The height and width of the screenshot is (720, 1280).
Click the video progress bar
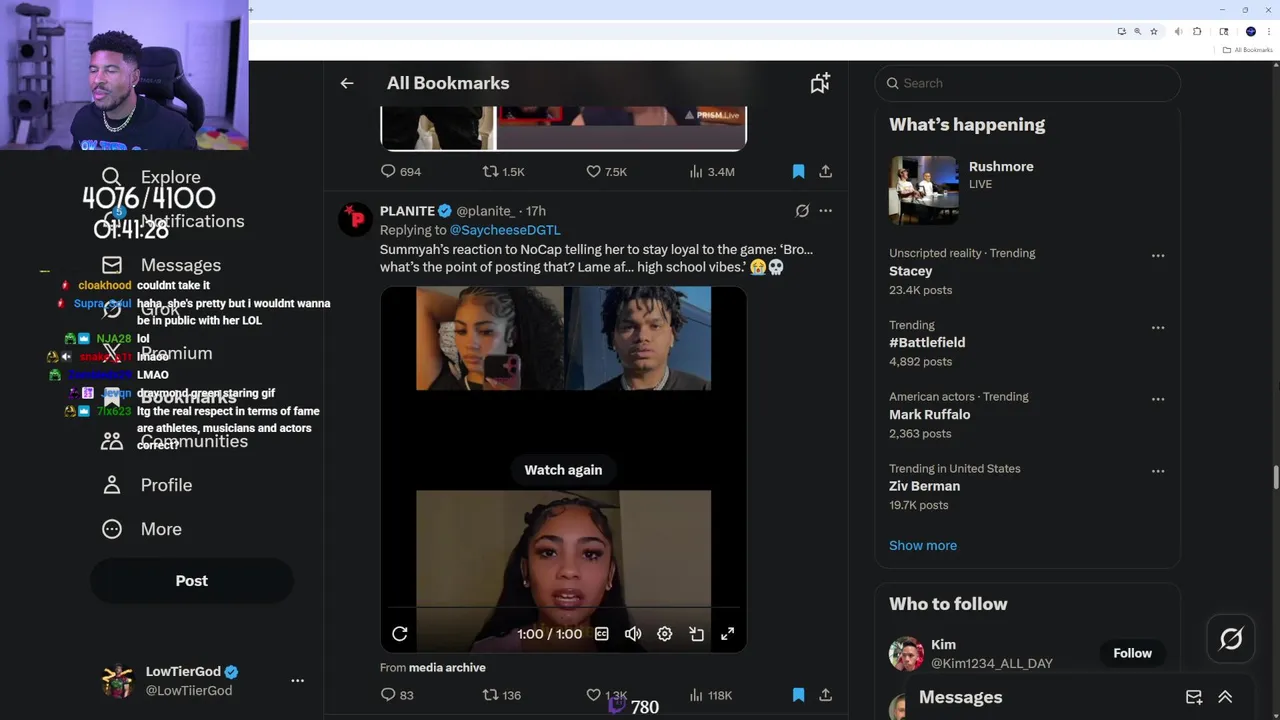pos(563,607)
